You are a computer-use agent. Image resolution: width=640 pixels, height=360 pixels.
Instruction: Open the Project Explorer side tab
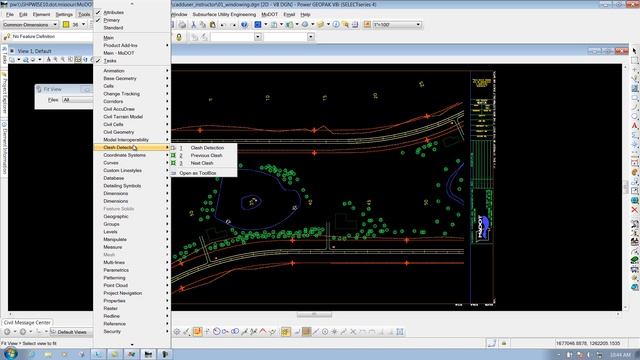(x=4, y=93)
